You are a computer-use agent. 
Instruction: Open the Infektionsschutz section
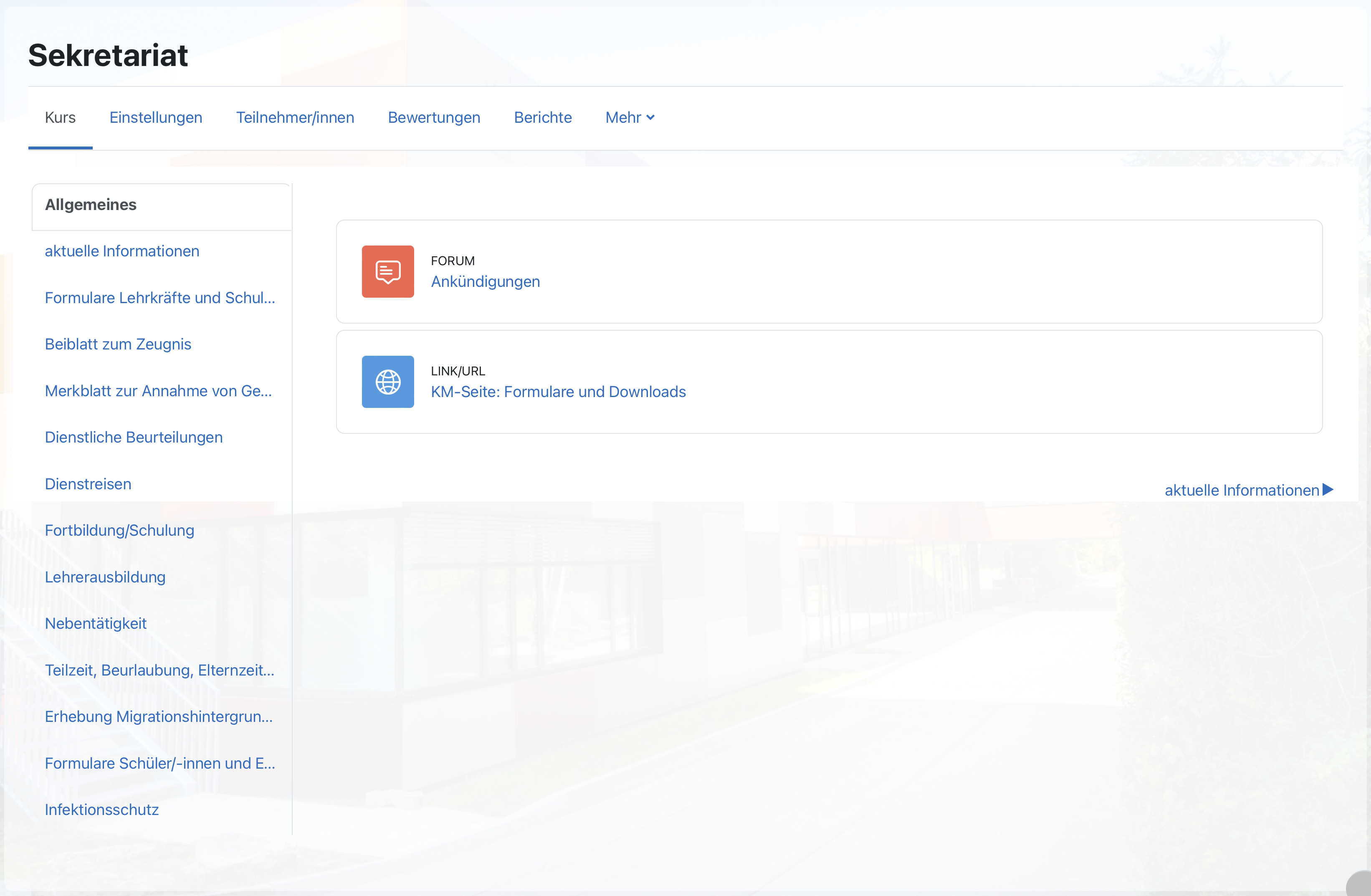pos(101,809)
